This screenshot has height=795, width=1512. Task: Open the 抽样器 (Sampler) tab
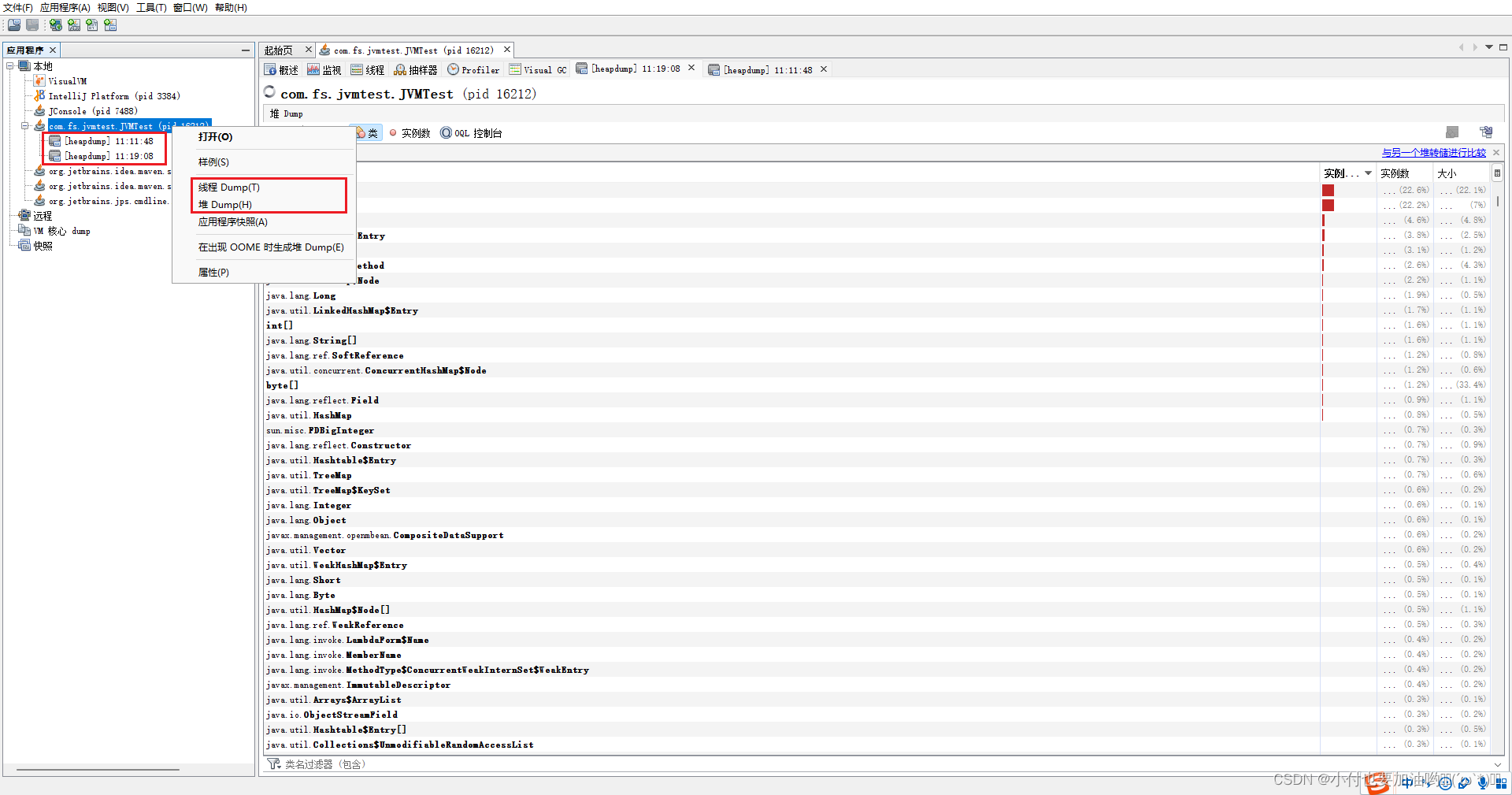coord(416,70)
